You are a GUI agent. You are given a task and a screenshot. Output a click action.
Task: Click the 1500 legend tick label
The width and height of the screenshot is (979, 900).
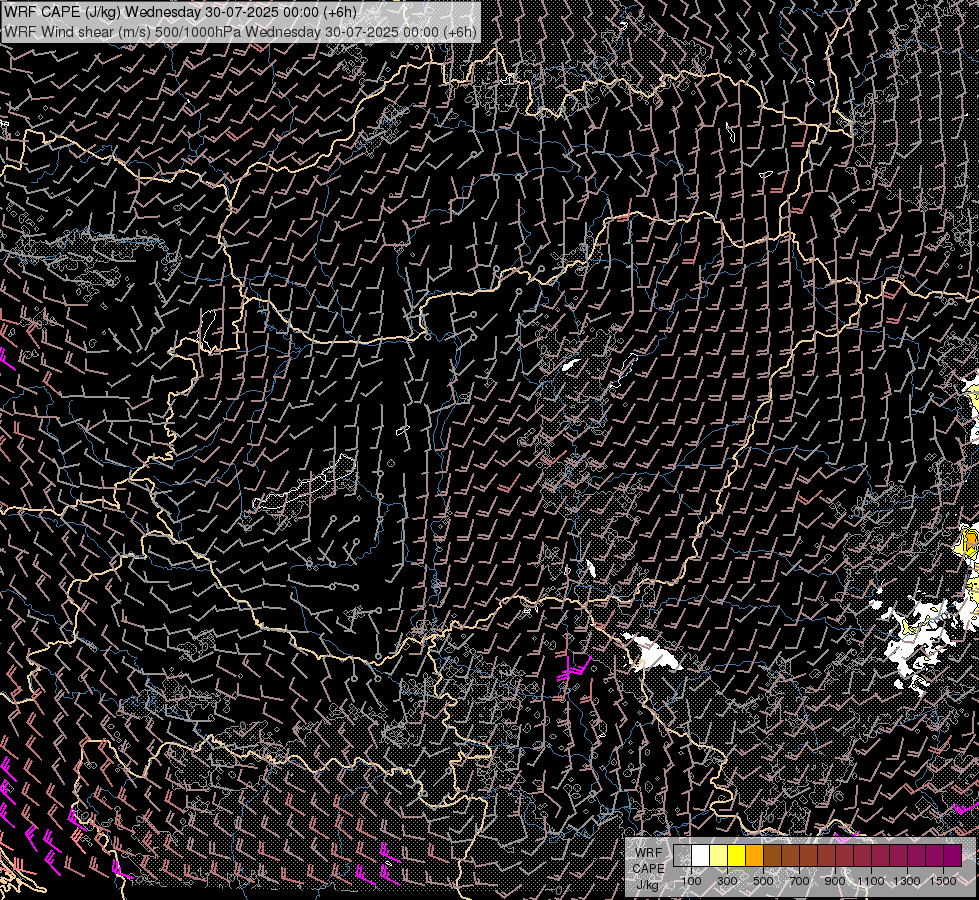tap(943, 881)
